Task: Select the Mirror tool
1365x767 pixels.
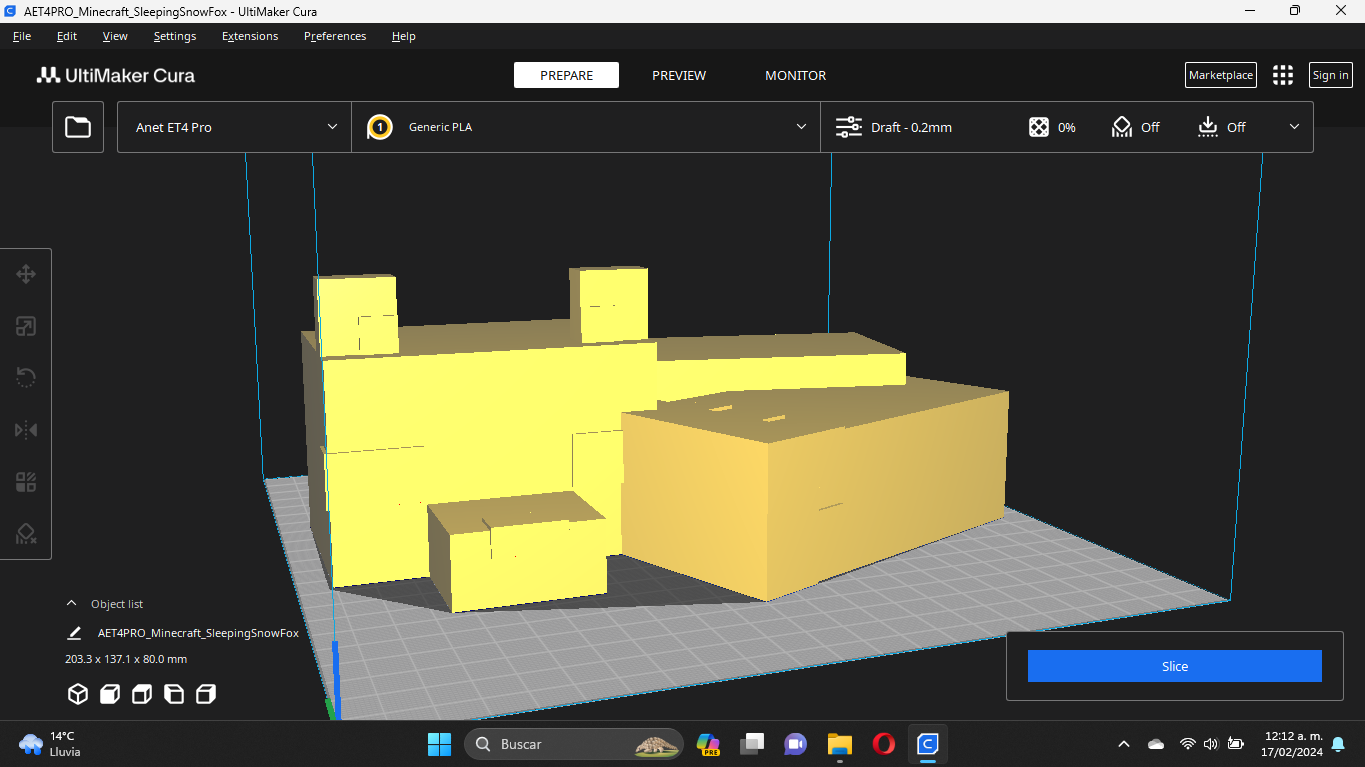Action: click(25, 429)
